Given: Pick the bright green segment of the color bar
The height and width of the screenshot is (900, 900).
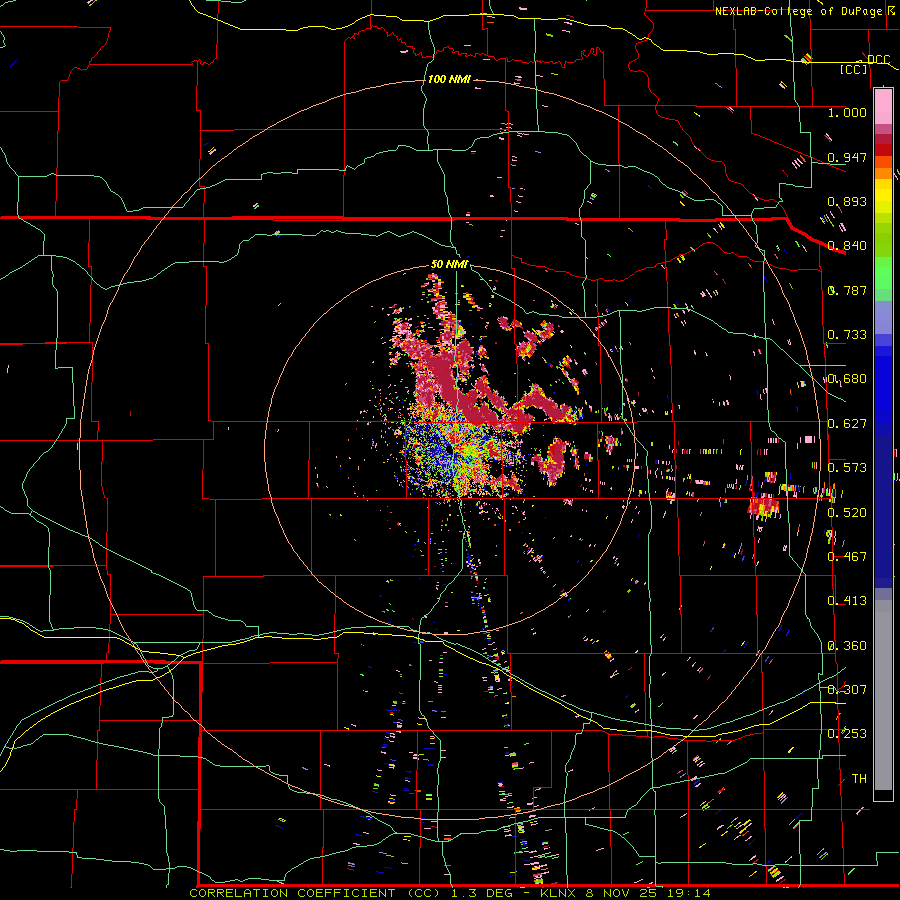Looking at the screenshot, I should click(x=883, y=273).
